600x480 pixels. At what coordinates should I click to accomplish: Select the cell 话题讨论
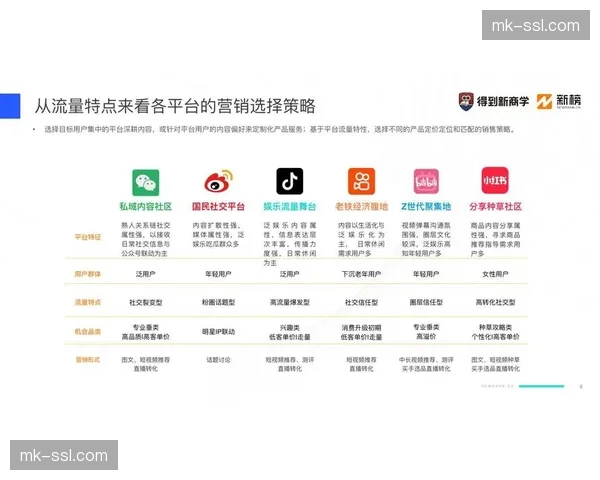coord(218,360)
